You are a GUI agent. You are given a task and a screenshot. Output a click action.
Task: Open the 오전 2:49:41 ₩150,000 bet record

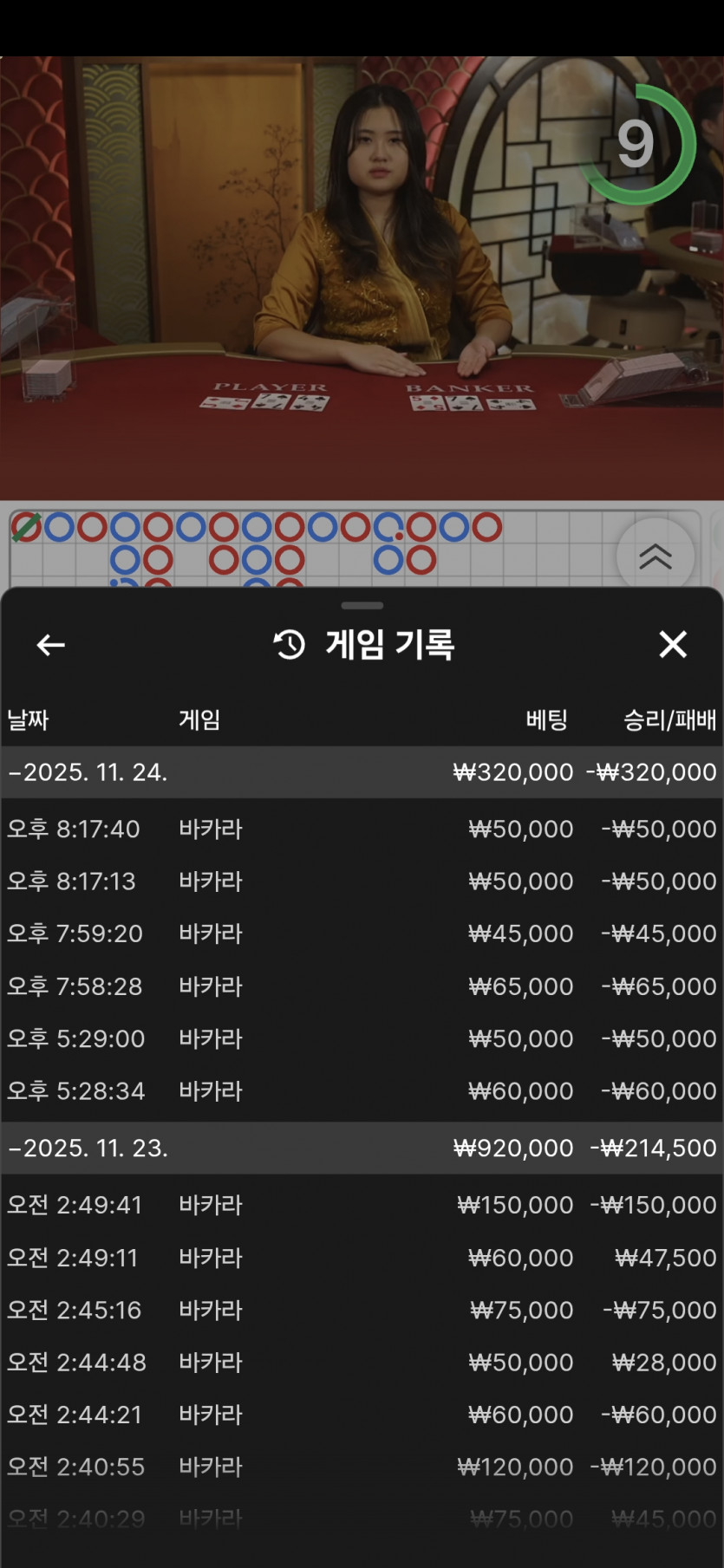tap(362, 1205)
